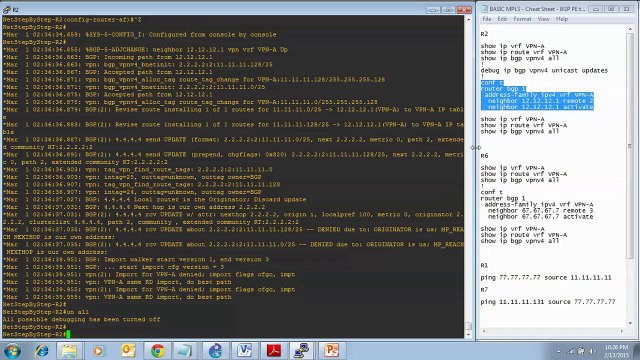Viewport: 640px width, 360px height.
Task: Click Notepad scrollbar down arrow
Action: (x=630, y=323)
